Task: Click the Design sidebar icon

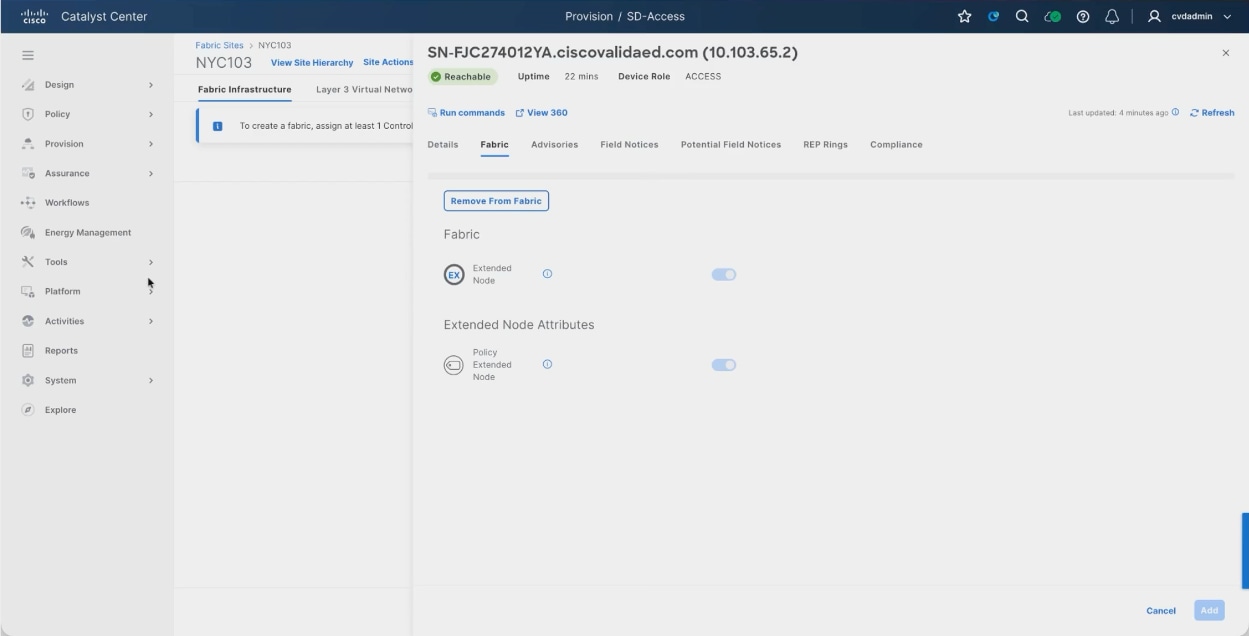Action: pos(28,85)
